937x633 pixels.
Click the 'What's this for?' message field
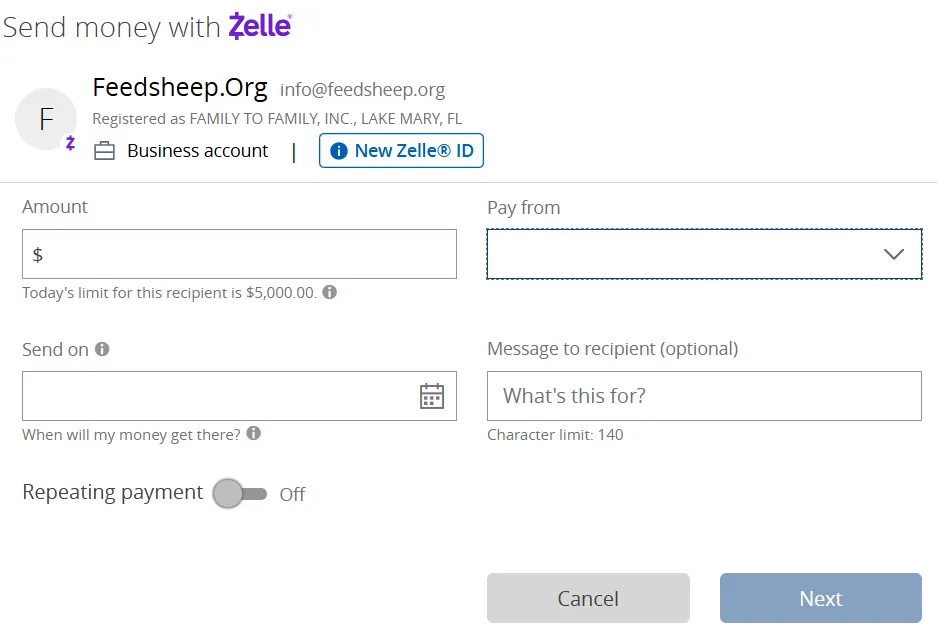[x=704, y=396]
